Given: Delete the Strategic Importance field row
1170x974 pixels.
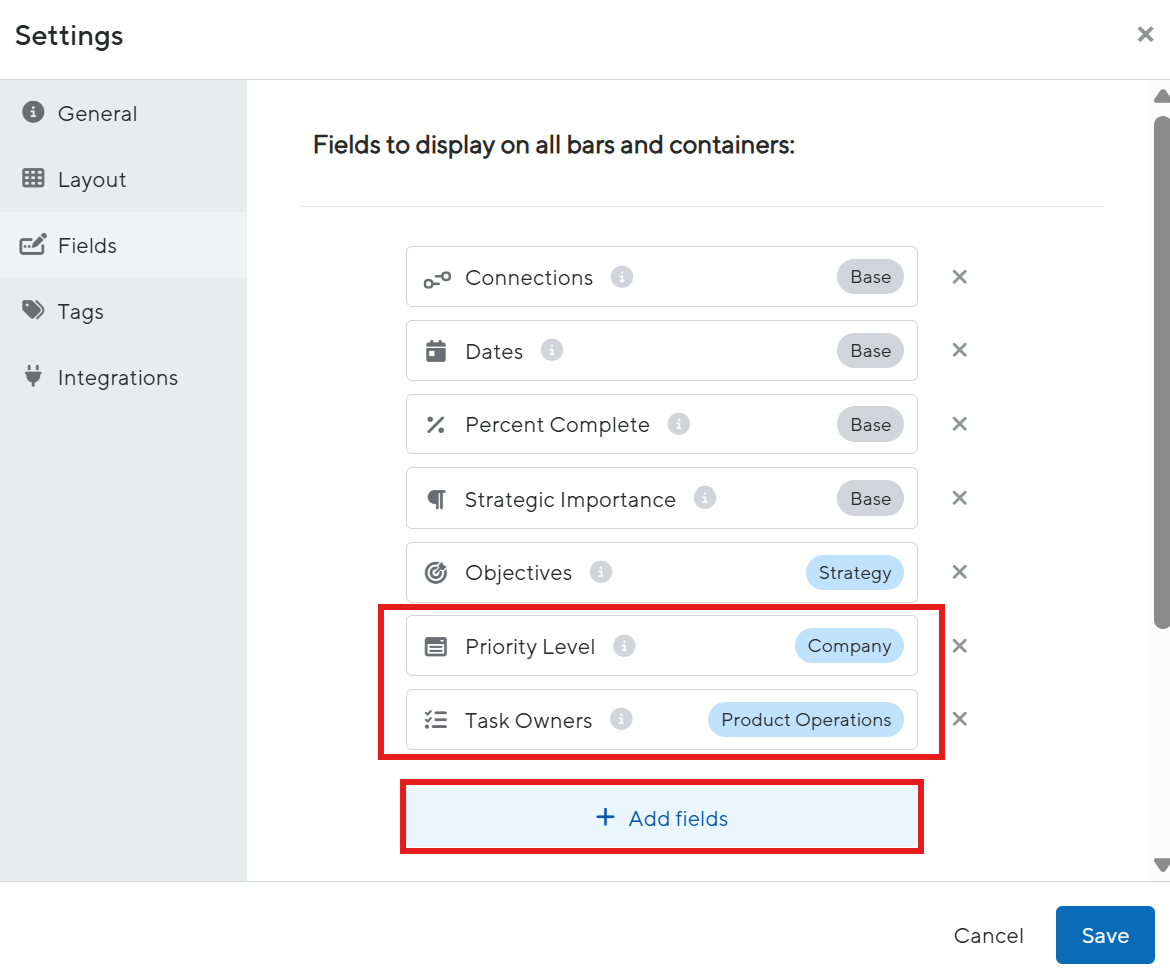Looking at the screenshot, I should [x=959, y=498].
